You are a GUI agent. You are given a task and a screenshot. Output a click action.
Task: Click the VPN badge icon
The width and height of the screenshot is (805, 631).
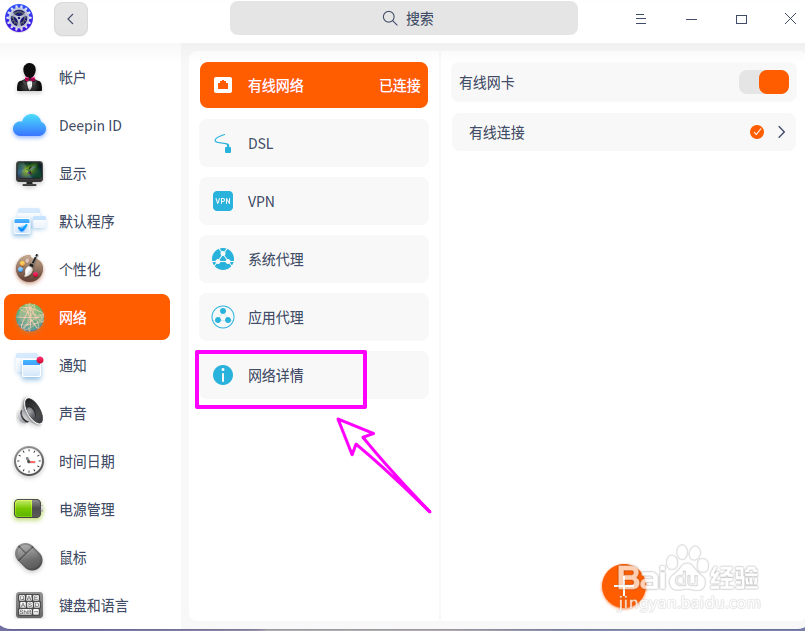tap(223, 201)
